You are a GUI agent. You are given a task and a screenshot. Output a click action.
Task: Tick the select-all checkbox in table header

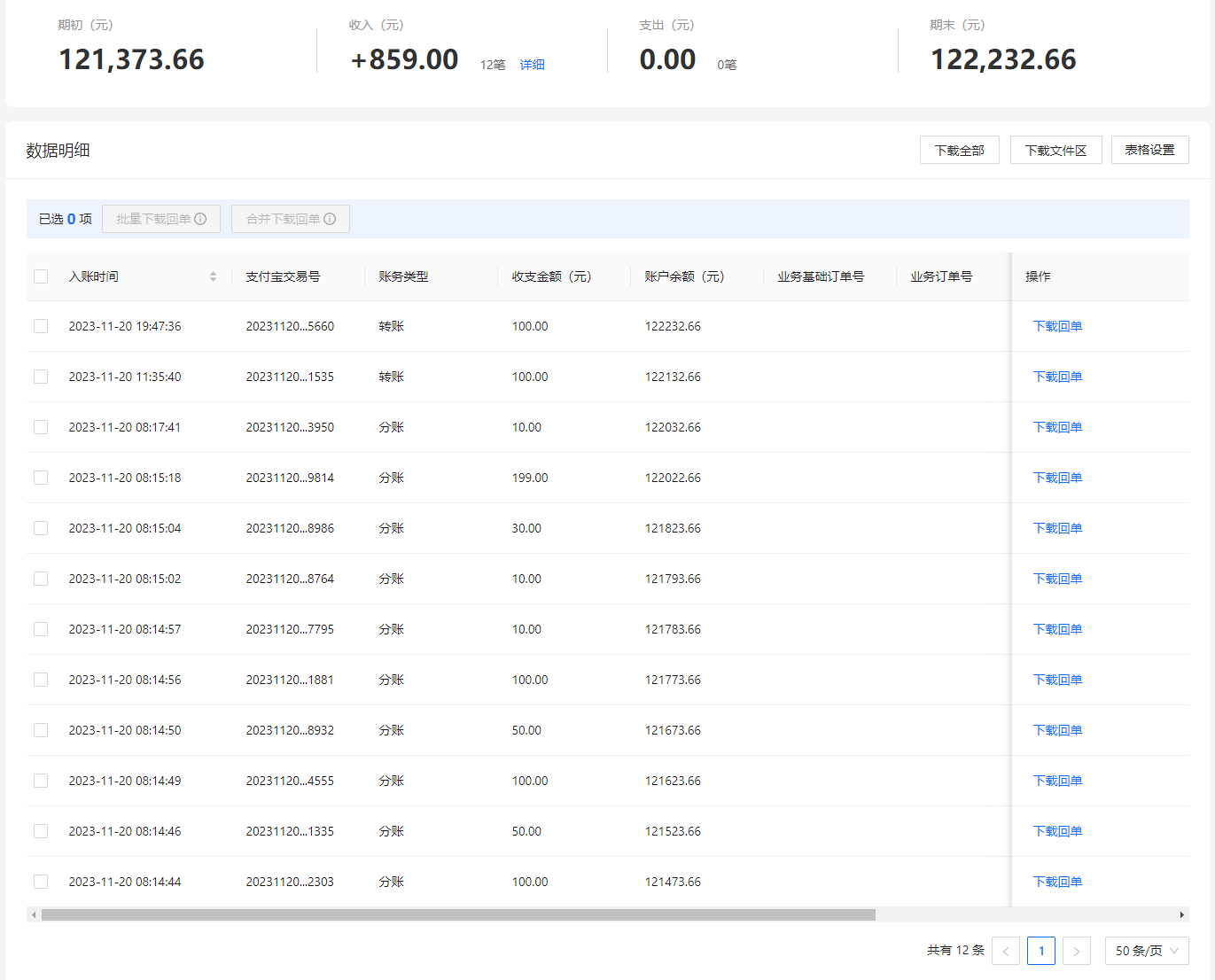tap(41, 276)
